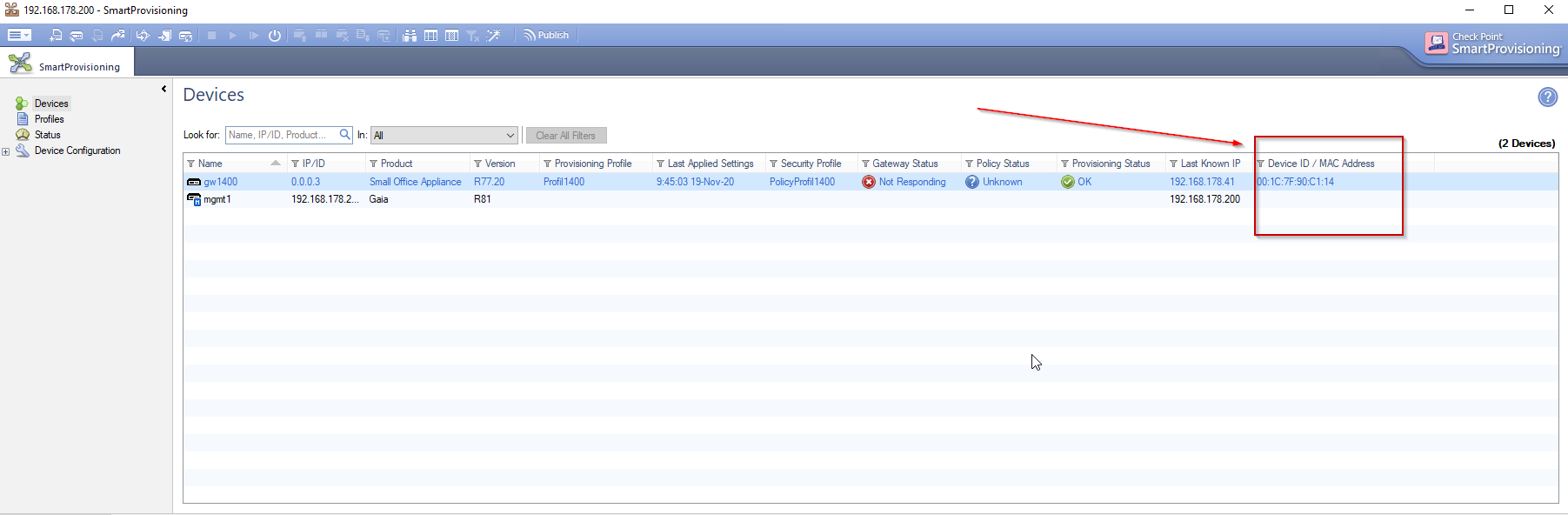Click the Clear All Filters button
The width and height of the screenshot is (1568, 515).
(565, 136)
